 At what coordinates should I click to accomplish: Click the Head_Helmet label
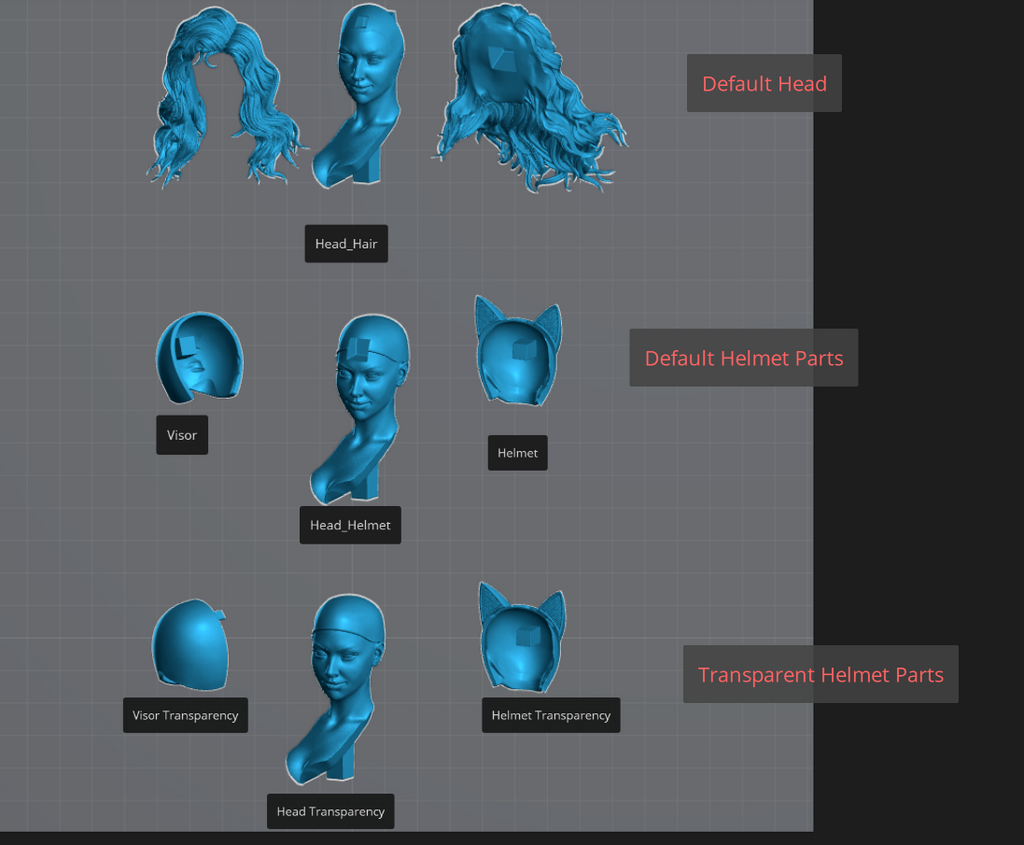click(x=350, y=525)
